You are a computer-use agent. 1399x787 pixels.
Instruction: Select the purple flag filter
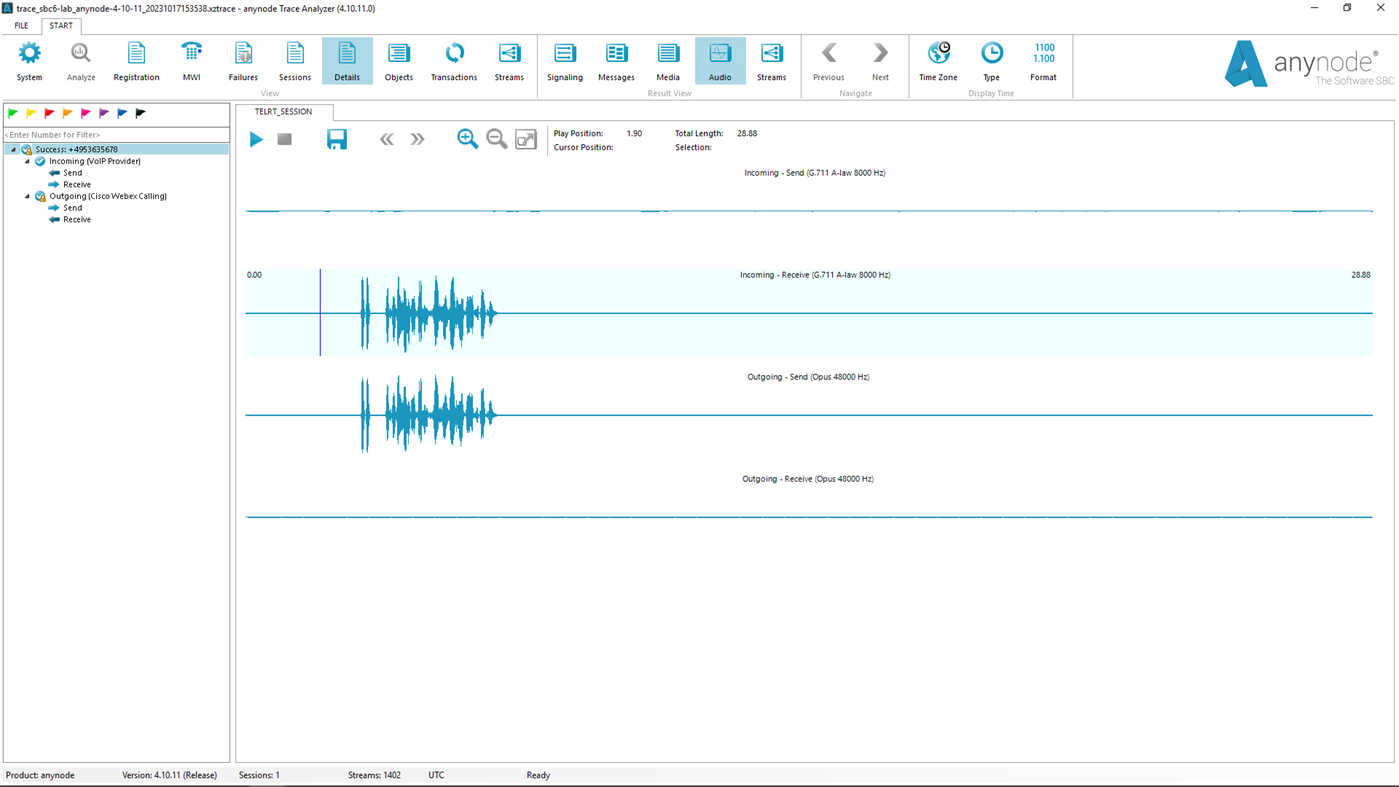coord(103,112)
